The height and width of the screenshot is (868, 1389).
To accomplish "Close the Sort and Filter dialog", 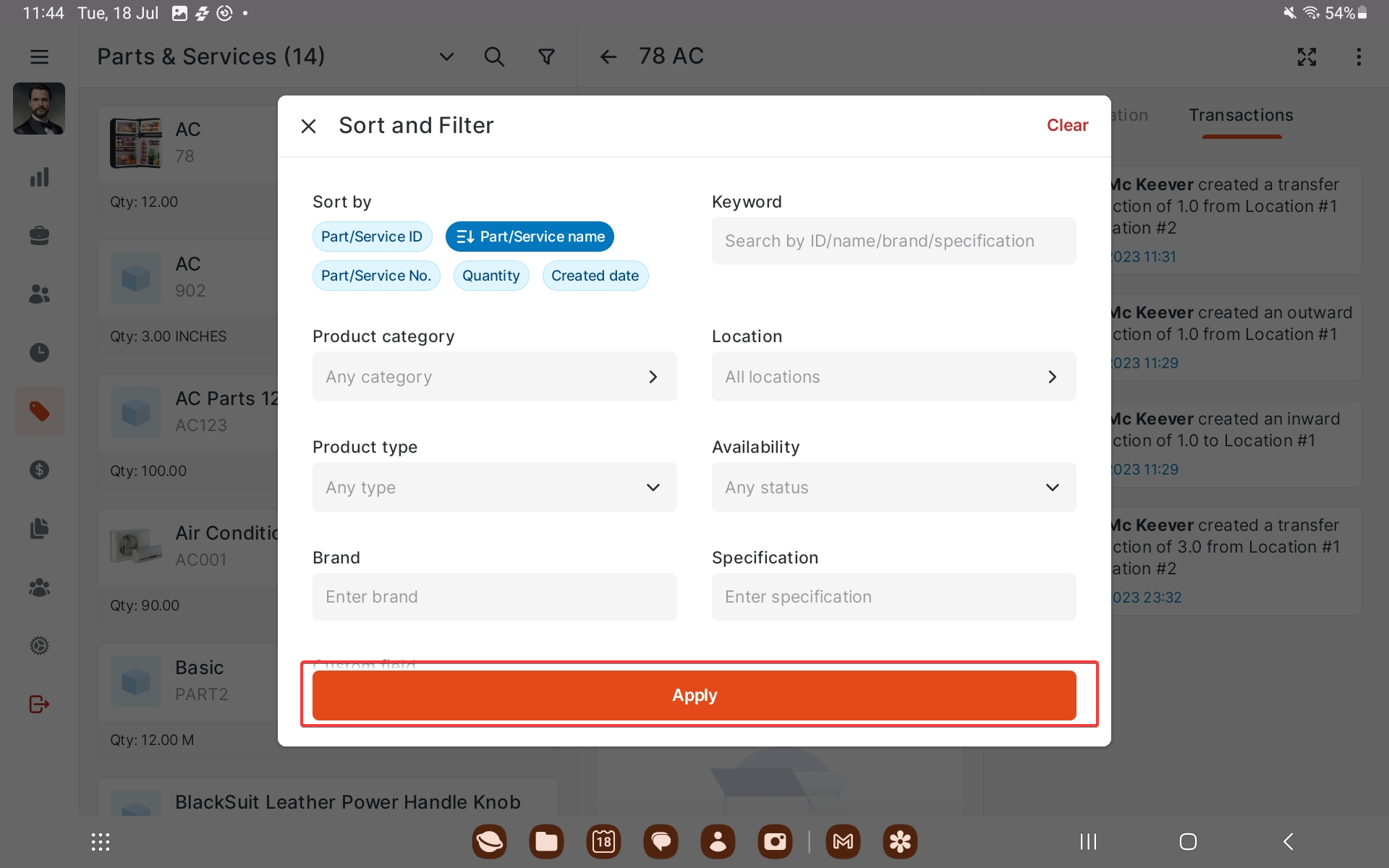I will pyautogui.click(x=308, y=126).
